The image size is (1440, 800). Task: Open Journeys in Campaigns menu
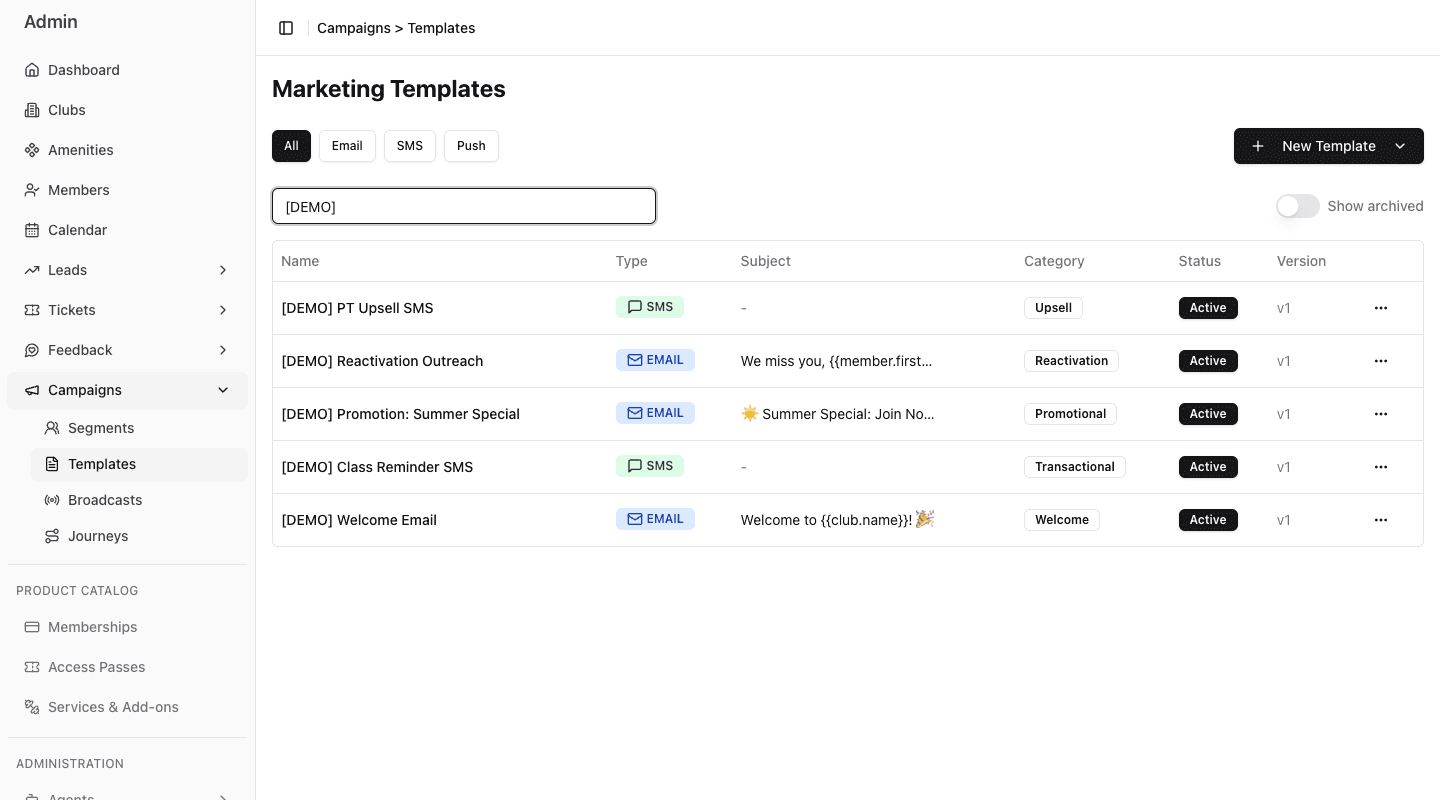pyautogui.click(x=139, y=536)
